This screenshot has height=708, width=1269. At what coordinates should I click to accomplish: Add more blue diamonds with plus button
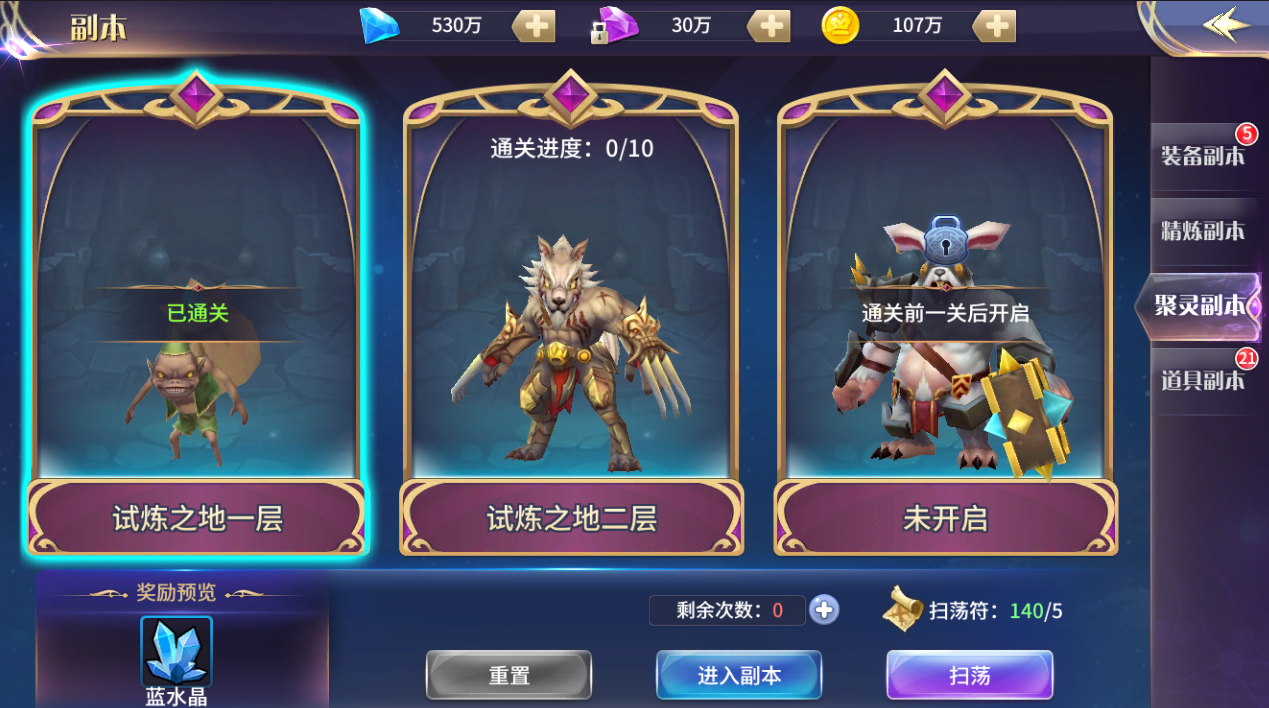534,26
